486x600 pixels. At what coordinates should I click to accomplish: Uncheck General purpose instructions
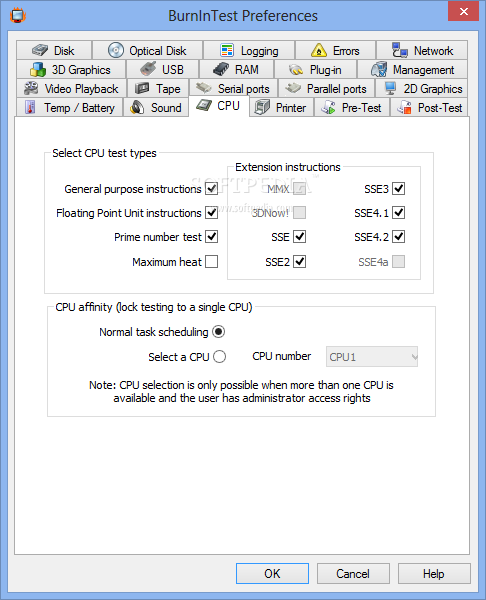(212, 189)
